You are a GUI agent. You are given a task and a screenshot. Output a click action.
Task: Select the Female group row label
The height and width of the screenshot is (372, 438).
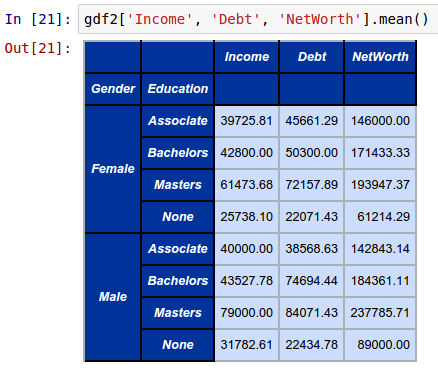pyautogui.click(x=113, y=169)
